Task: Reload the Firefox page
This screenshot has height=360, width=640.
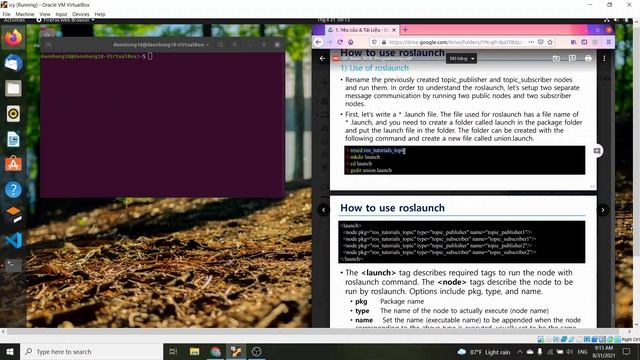Action: tap(340, 42)
